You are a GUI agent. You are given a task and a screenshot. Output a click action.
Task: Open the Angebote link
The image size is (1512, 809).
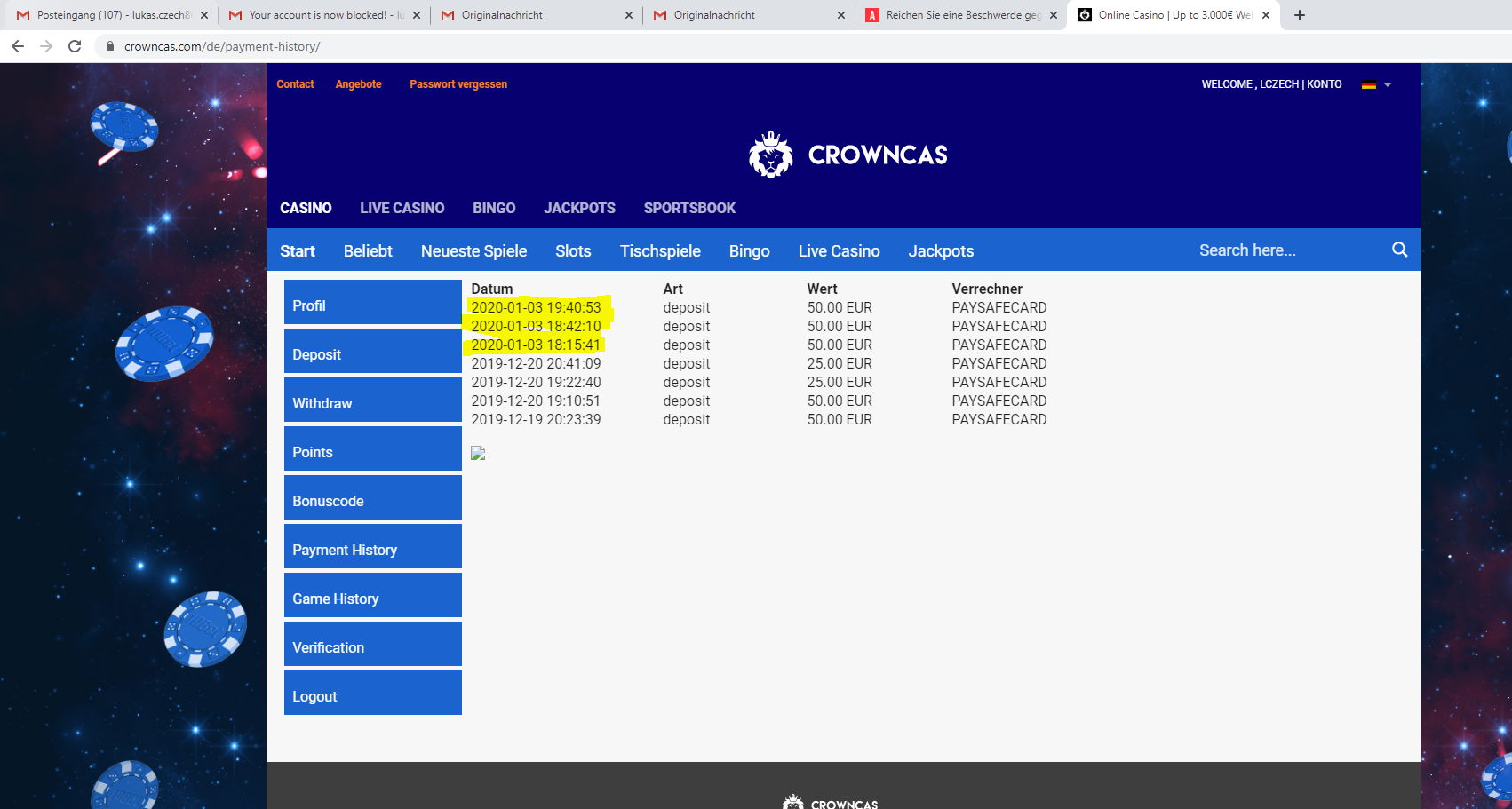pyautogui.click(x=358, y=84)
